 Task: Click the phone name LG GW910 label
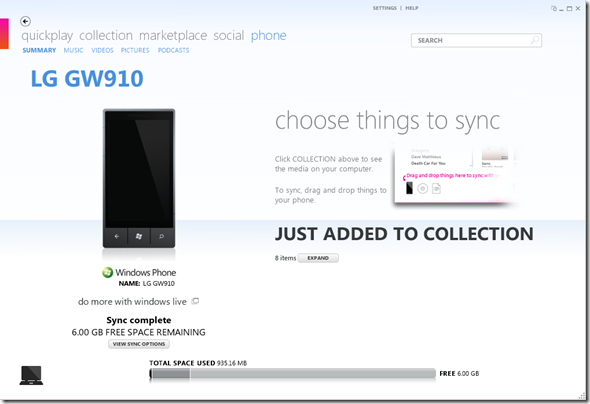147,284
